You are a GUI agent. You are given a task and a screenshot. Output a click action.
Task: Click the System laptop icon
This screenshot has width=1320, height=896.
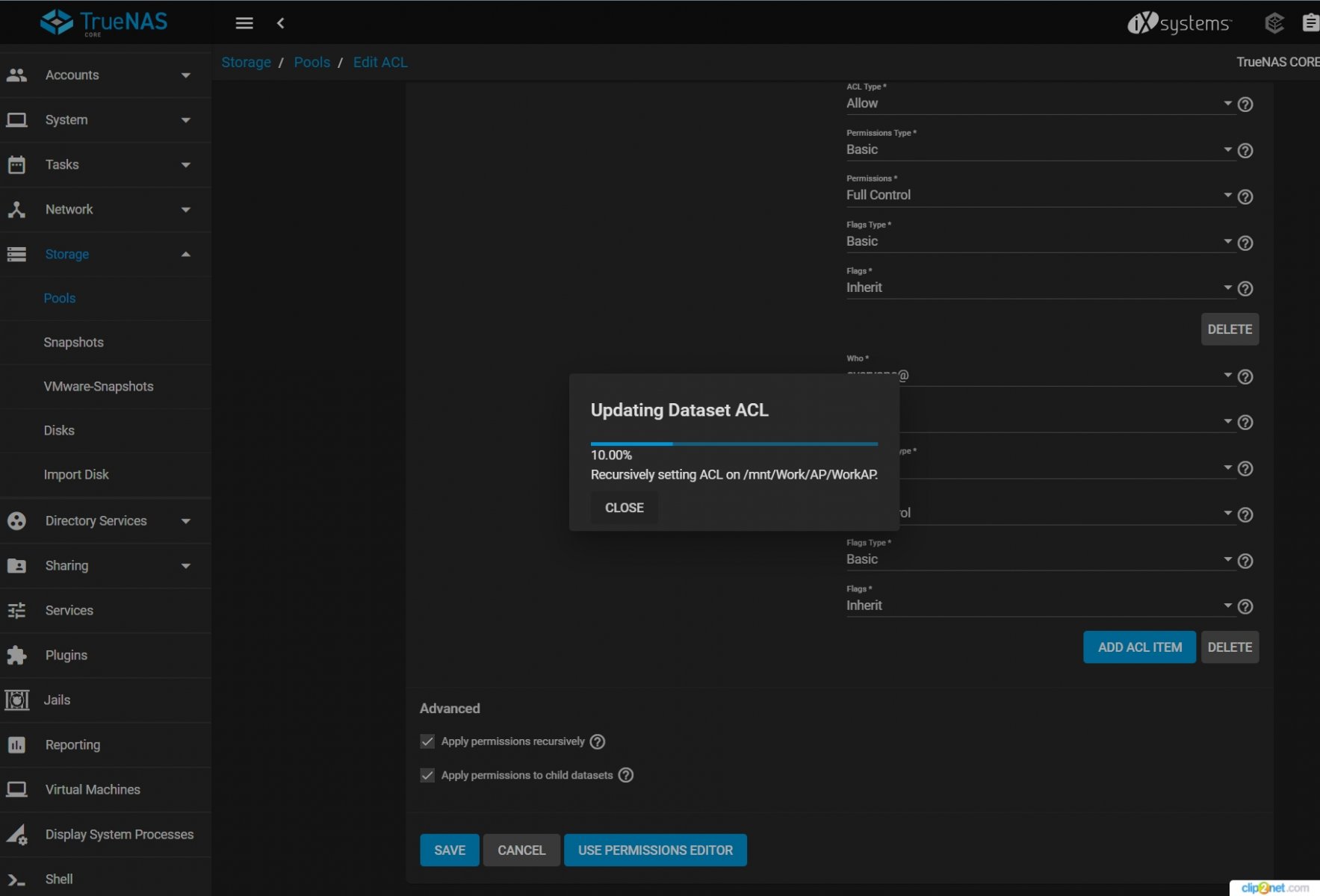(16, 119)
